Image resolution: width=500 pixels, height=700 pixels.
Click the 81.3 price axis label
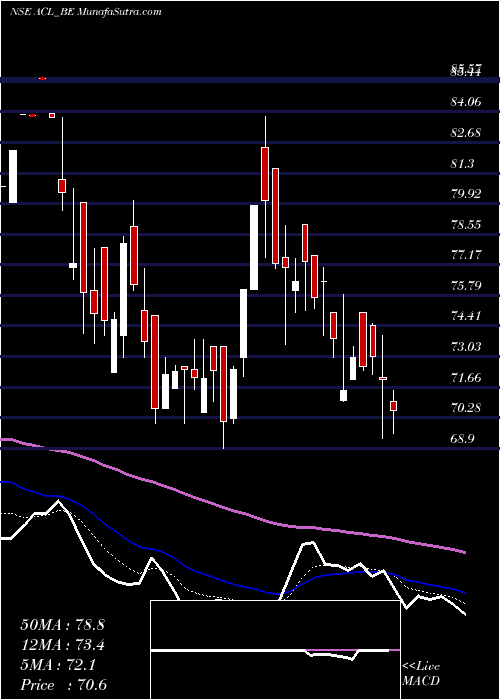[x=463, y=163]
